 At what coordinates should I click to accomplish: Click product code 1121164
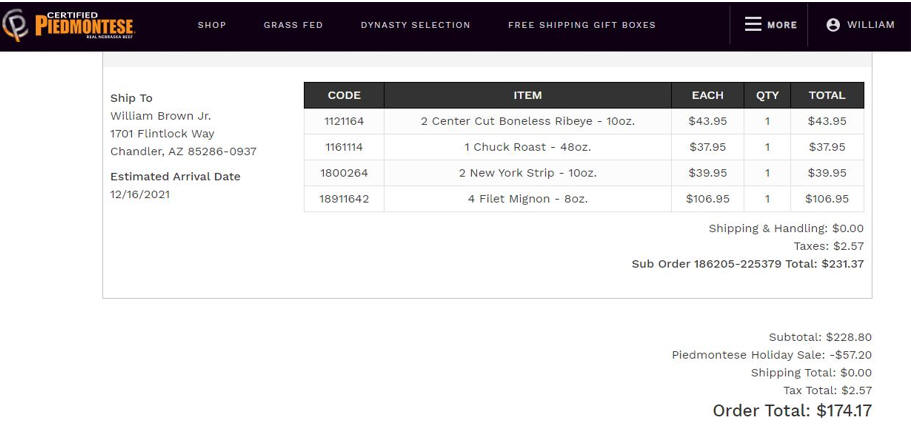344,121
